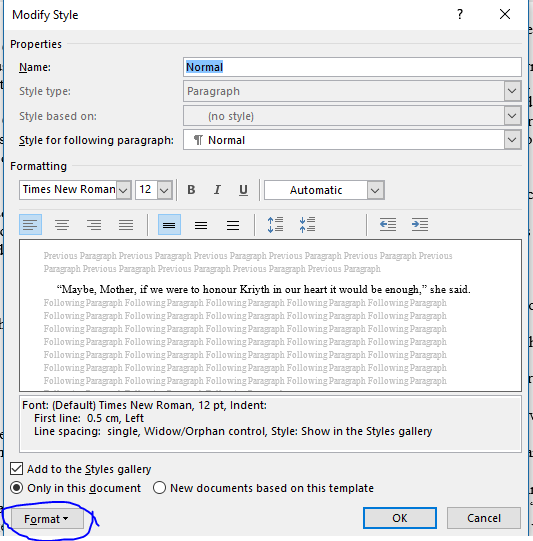533x541 pixels.
Task: Align paragraph text to the right
Action: (94, 225)
